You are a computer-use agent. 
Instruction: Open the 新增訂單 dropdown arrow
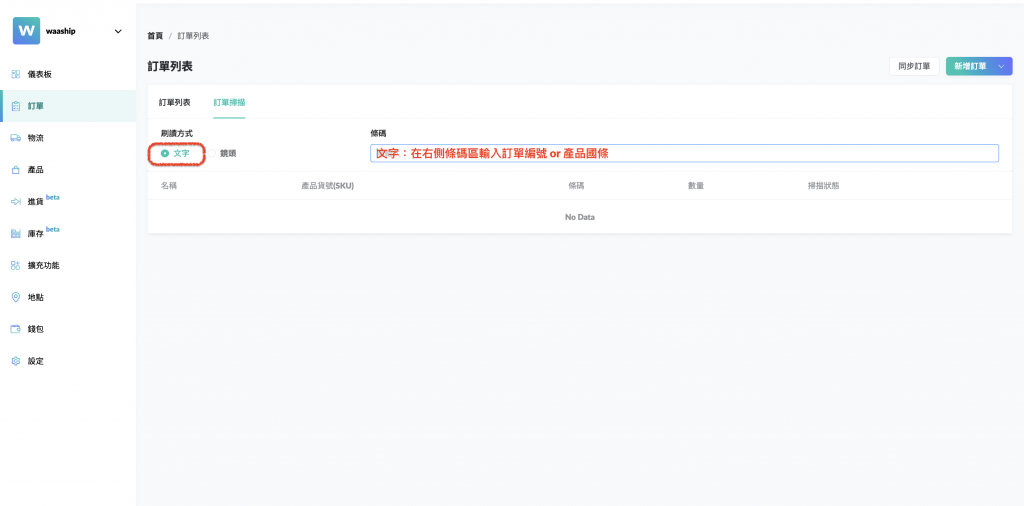click(x=1001, y=66)
